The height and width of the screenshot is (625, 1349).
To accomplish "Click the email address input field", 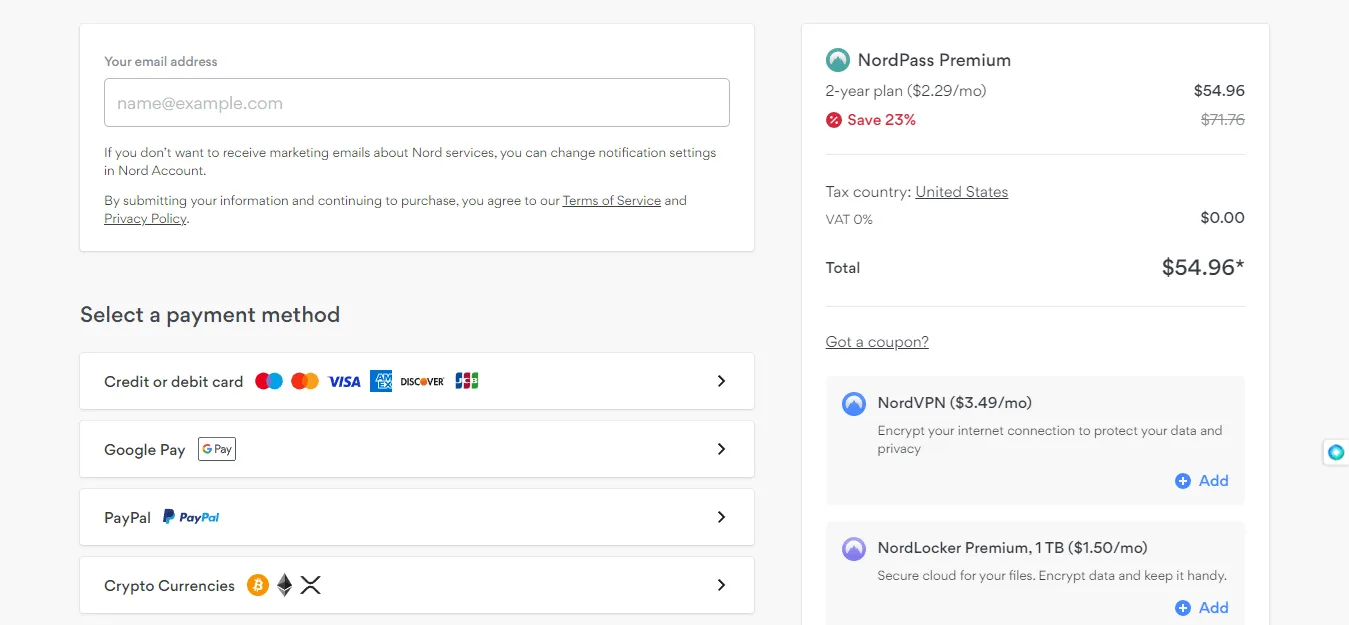I will click(x=416, y=102).
